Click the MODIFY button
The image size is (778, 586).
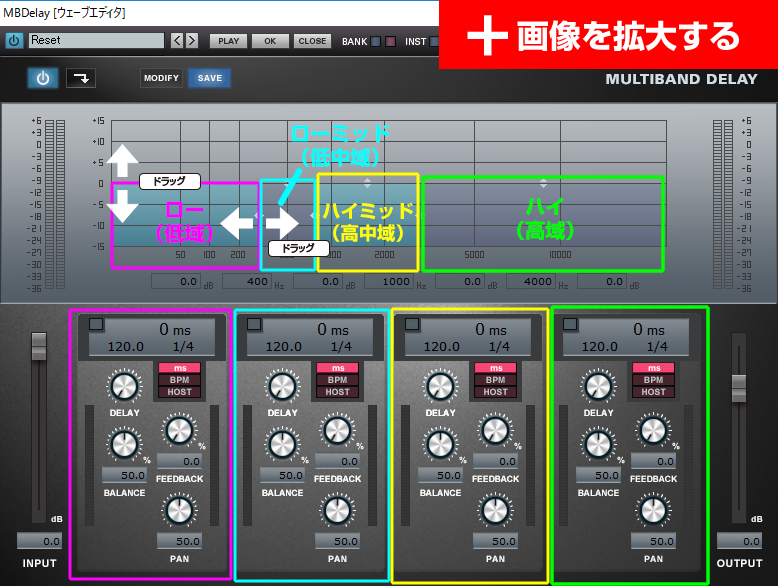pyautogui.click(x=161, y=78)
